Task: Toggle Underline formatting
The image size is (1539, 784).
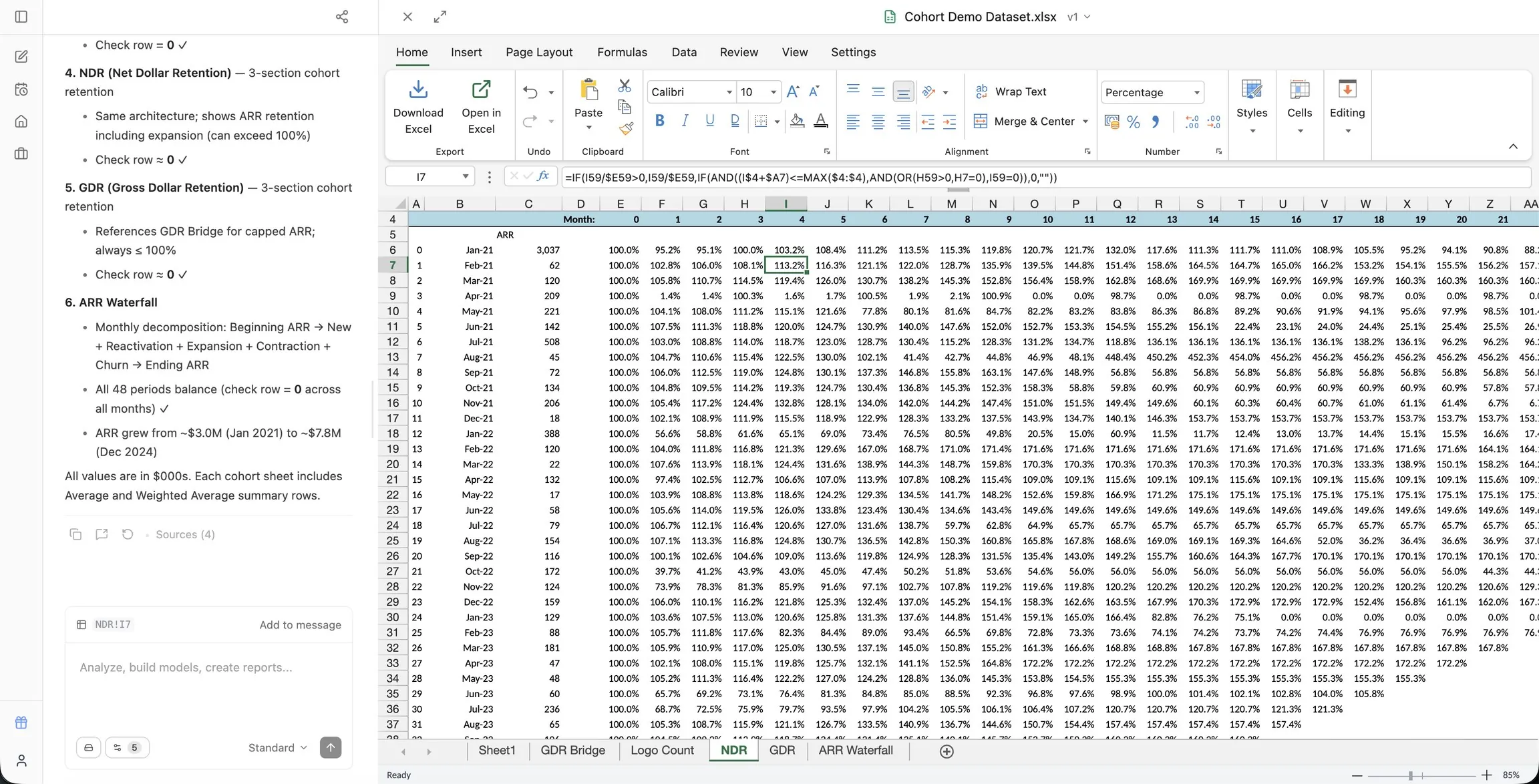Action: coord(709,121)
